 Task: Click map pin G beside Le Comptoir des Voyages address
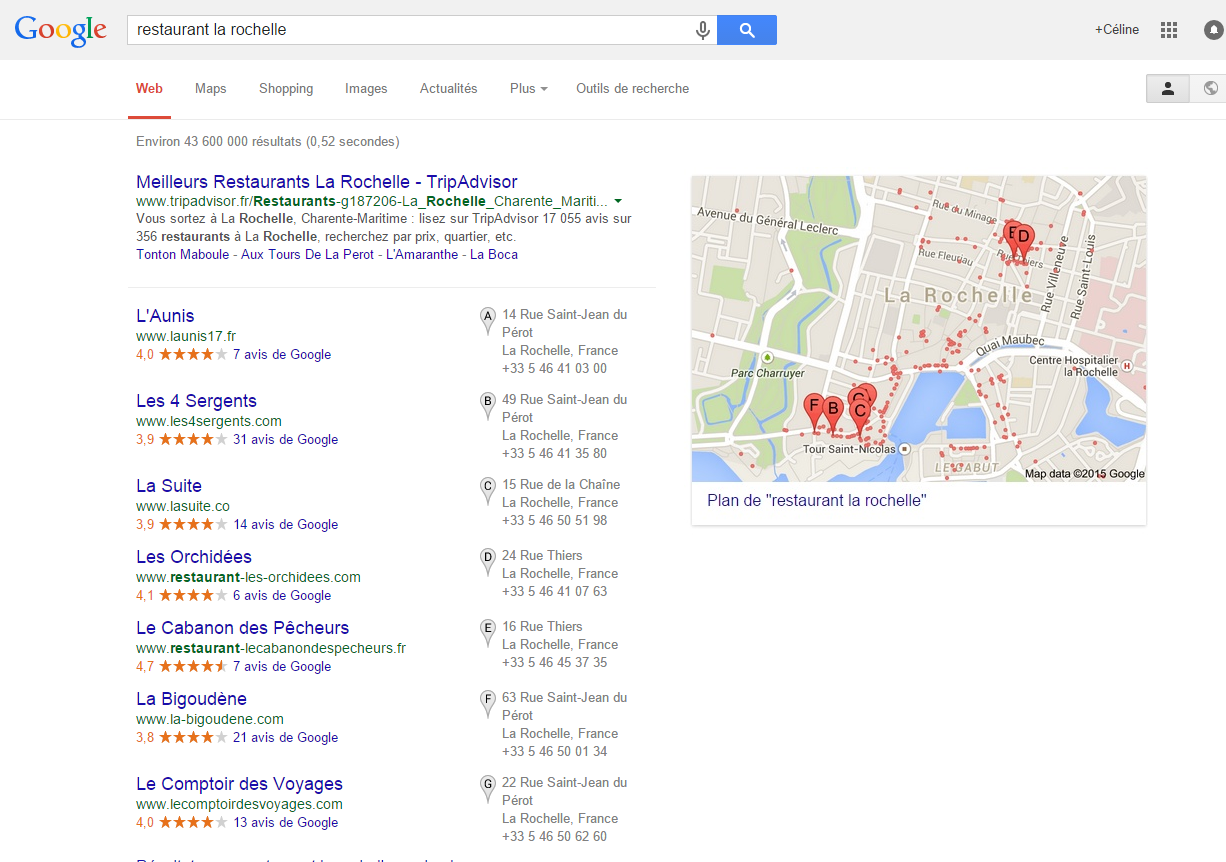(488, 788)
